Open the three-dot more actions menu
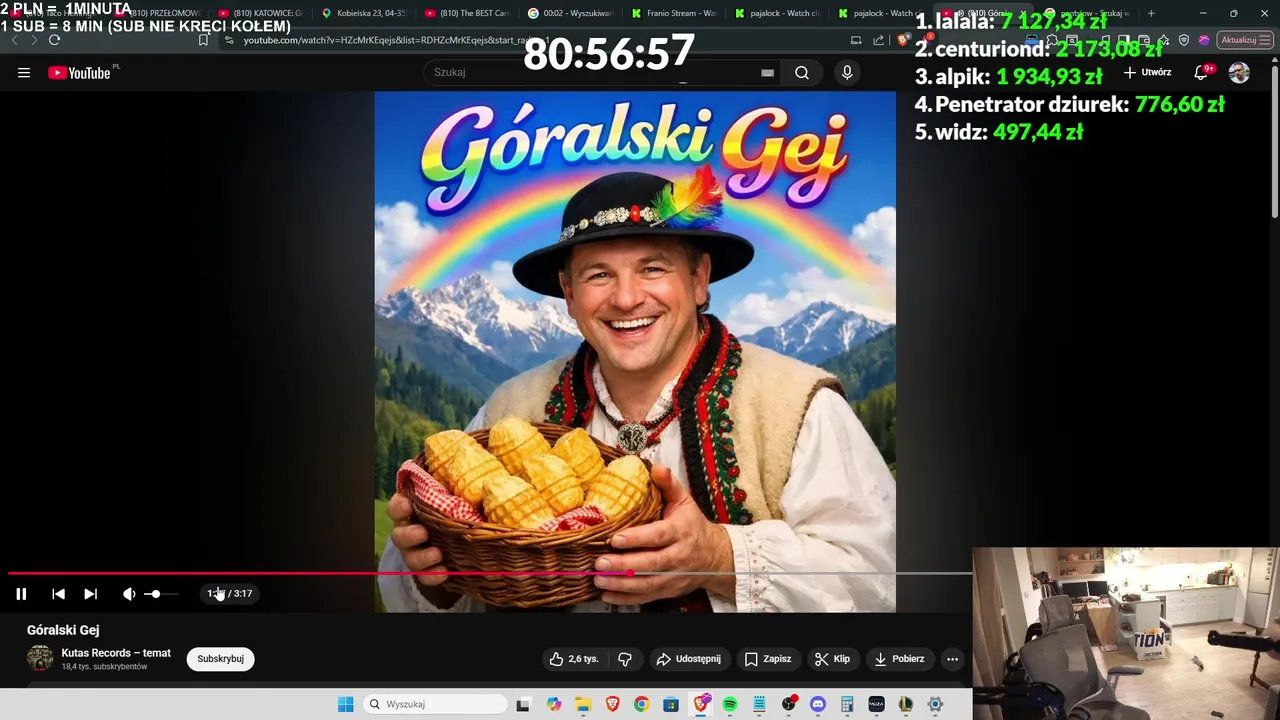Screen dimensions: 1280x720 pyautogui.click(x=952, y=659)
